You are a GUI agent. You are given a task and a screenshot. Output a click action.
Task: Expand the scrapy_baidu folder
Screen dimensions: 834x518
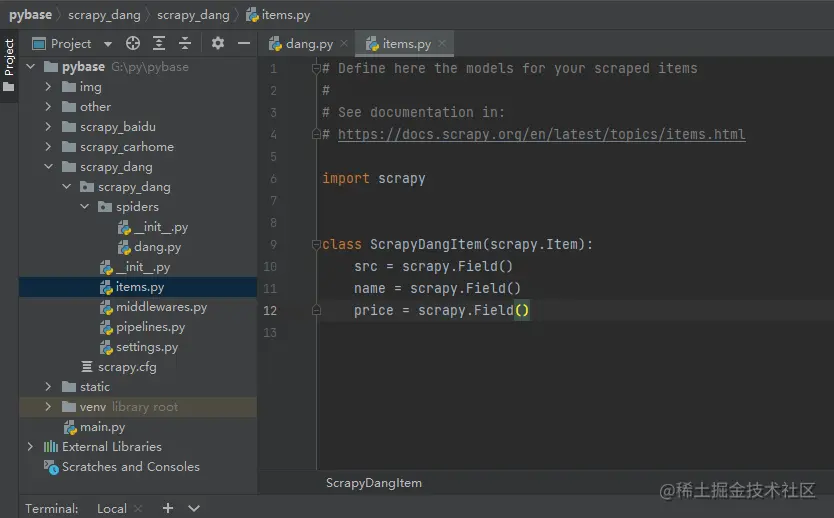click(x=48, y=127)
